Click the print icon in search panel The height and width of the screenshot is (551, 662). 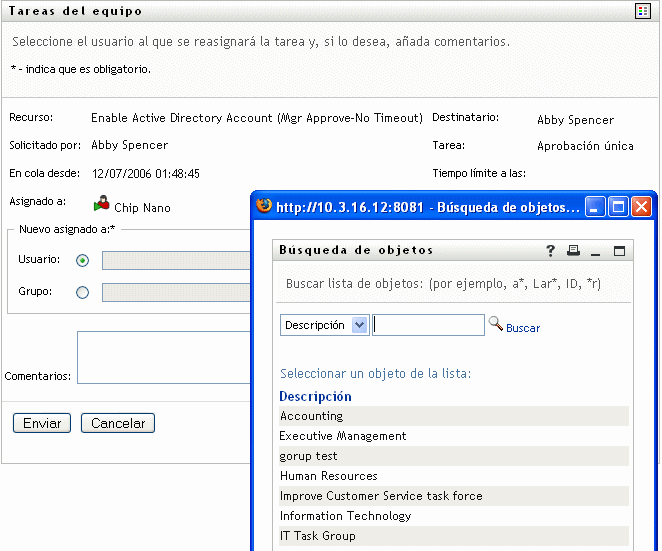click(x=573, y=250)
